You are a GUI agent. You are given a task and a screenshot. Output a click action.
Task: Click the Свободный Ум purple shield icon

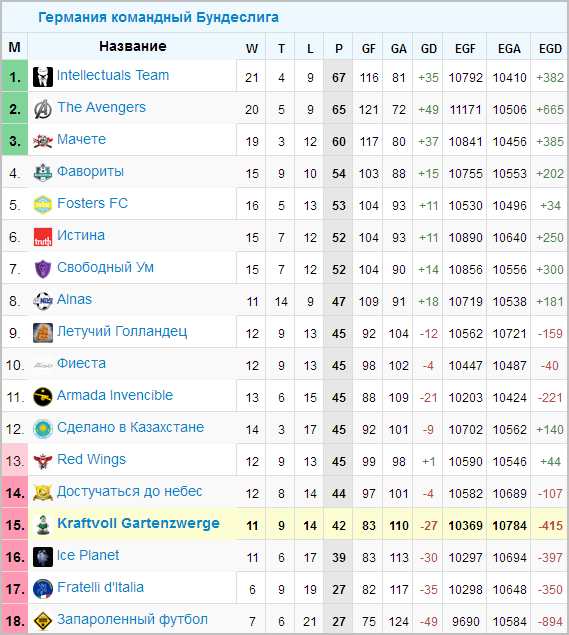pos(43,268)
